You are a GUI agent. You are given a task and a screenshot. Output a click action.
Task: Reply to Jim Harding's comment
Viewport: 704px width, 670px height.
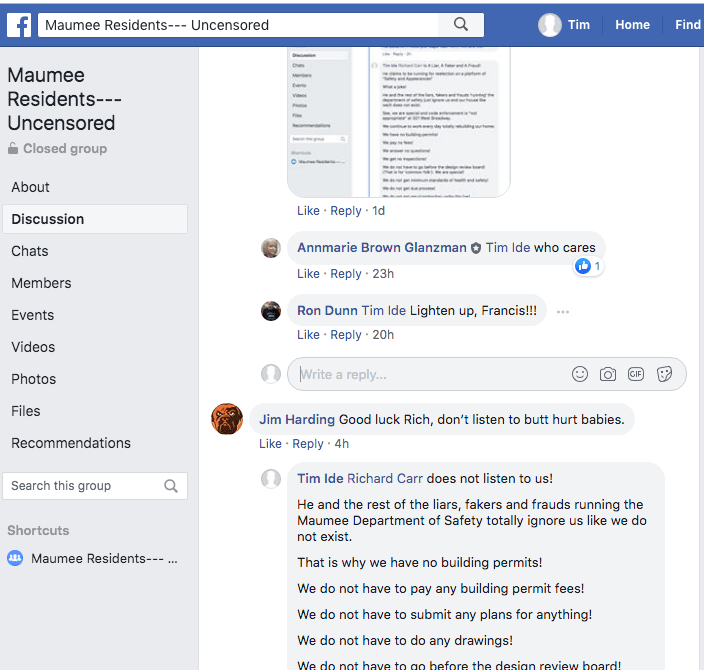(x=308, y=444)
